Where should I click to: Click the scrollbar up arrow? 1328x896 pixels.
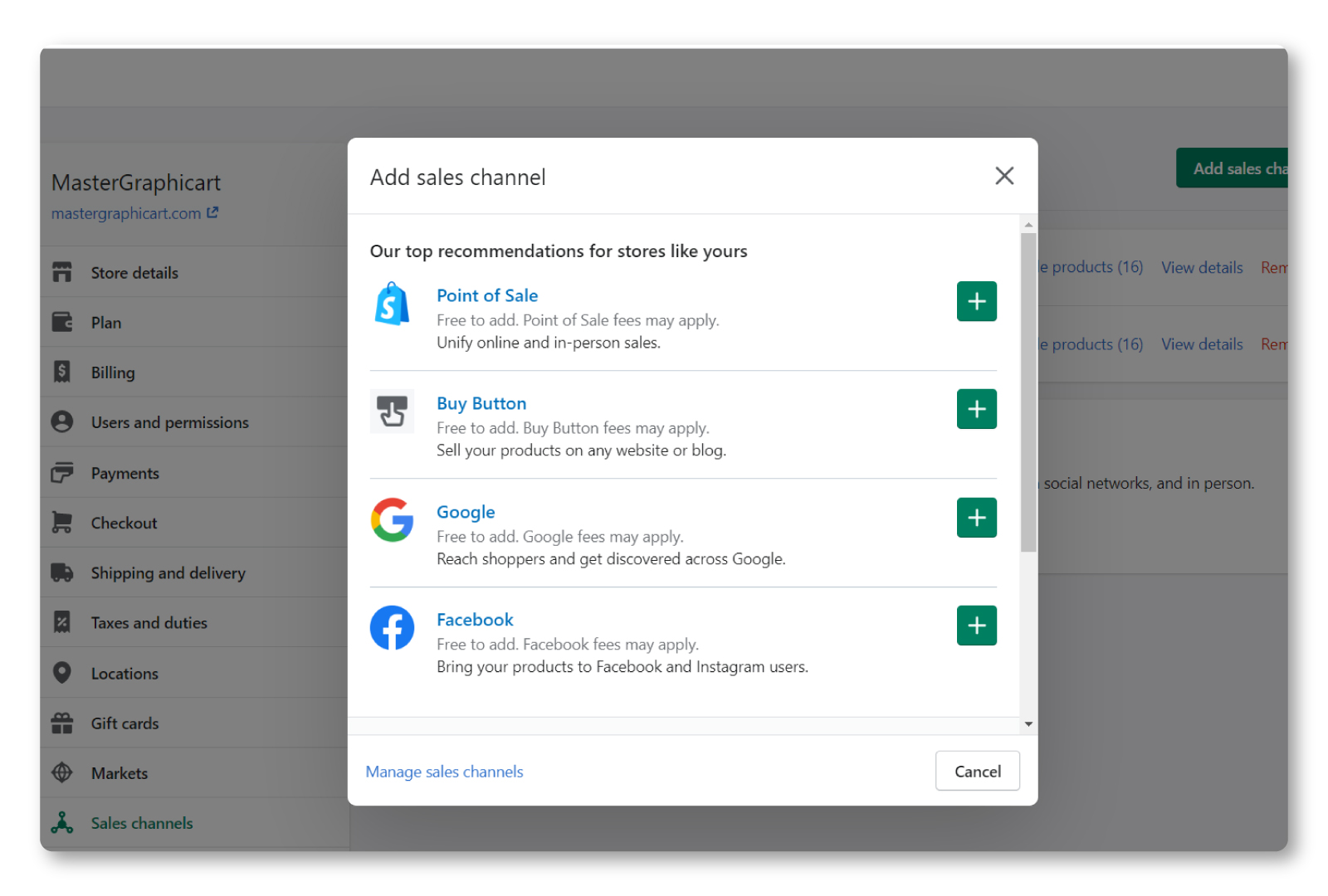click(x=1028, y=225)
